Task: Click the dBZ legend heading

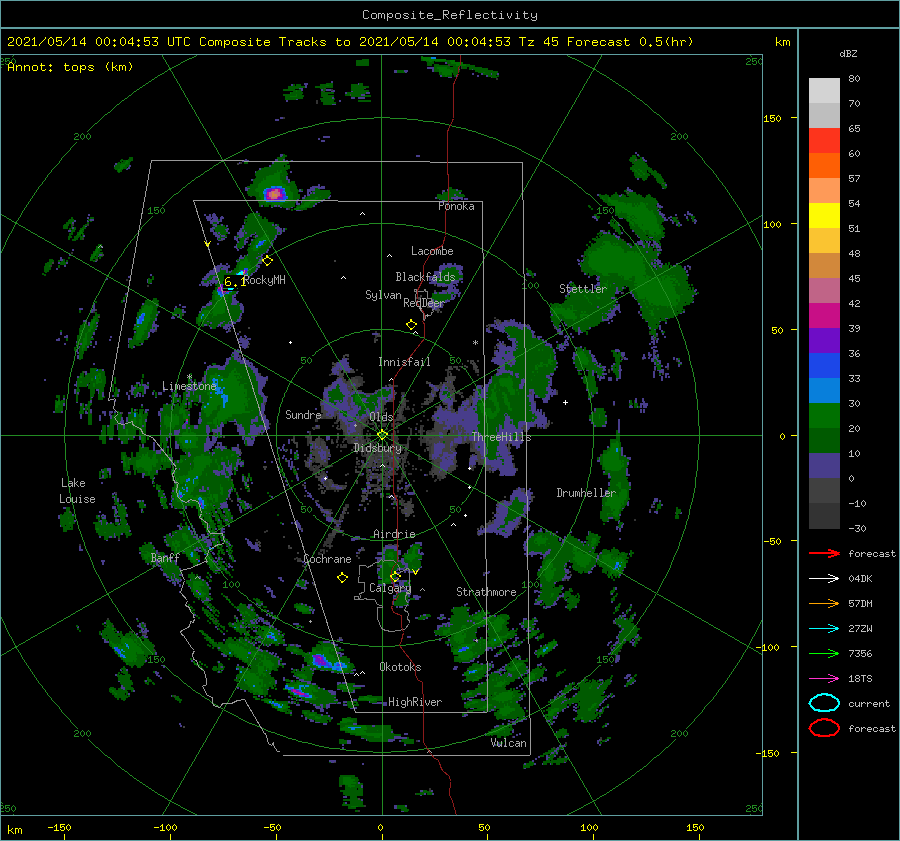Action: click(848, 54)
